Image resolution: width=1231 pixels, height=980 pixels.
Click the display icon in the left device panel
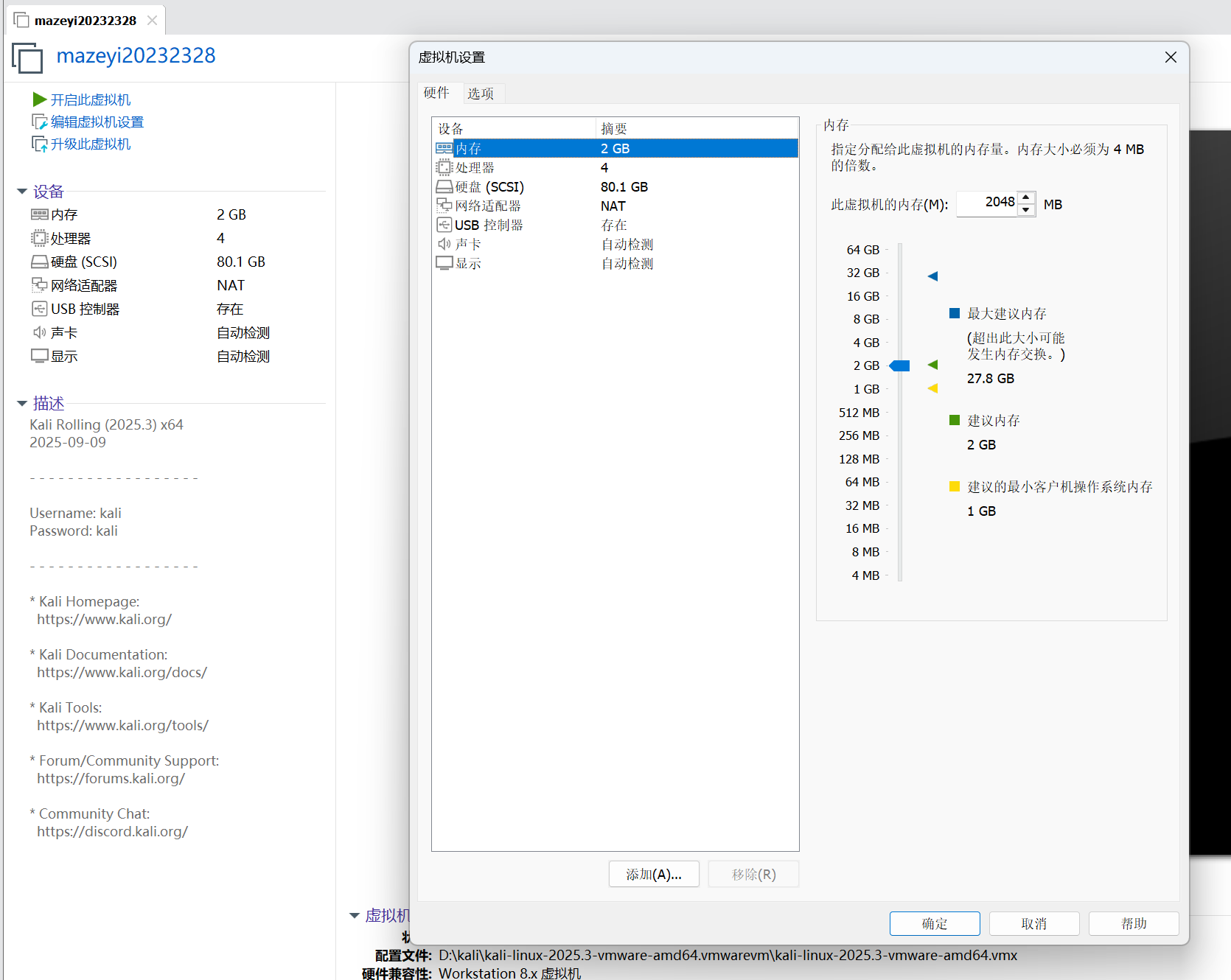tap(40, 356)
